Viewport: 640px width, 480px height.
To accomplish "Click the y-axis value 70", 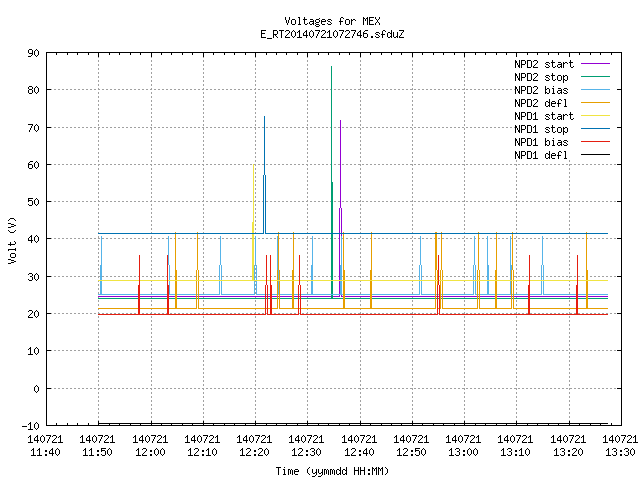I will click(33, 128).
